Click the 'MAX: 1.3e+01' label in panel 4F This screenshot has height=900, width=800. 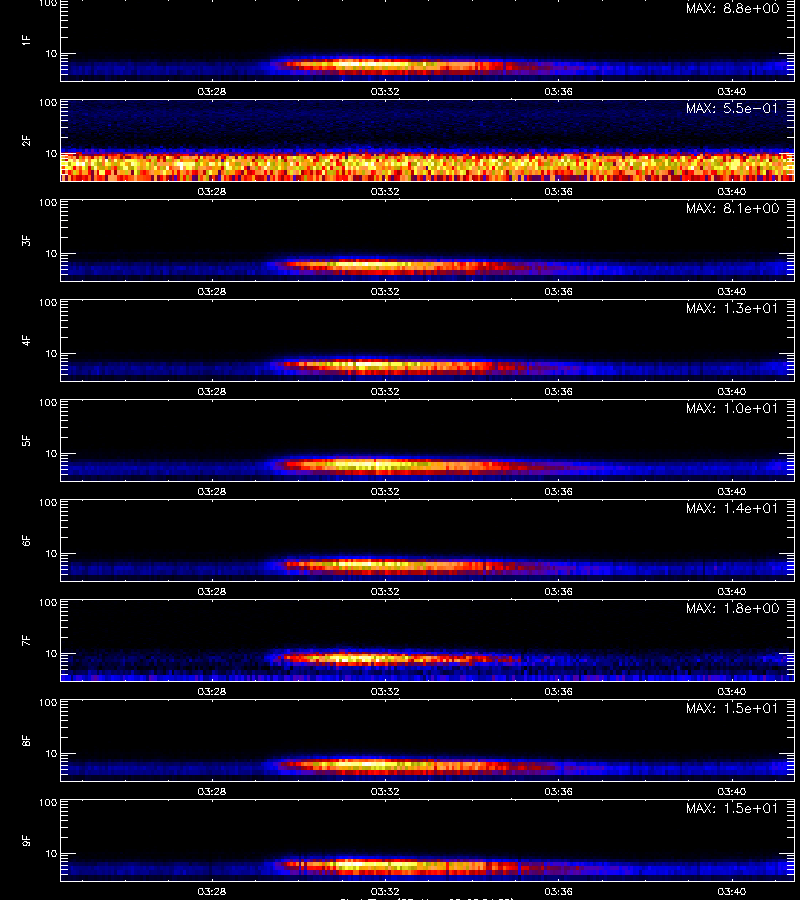point(732,308)
